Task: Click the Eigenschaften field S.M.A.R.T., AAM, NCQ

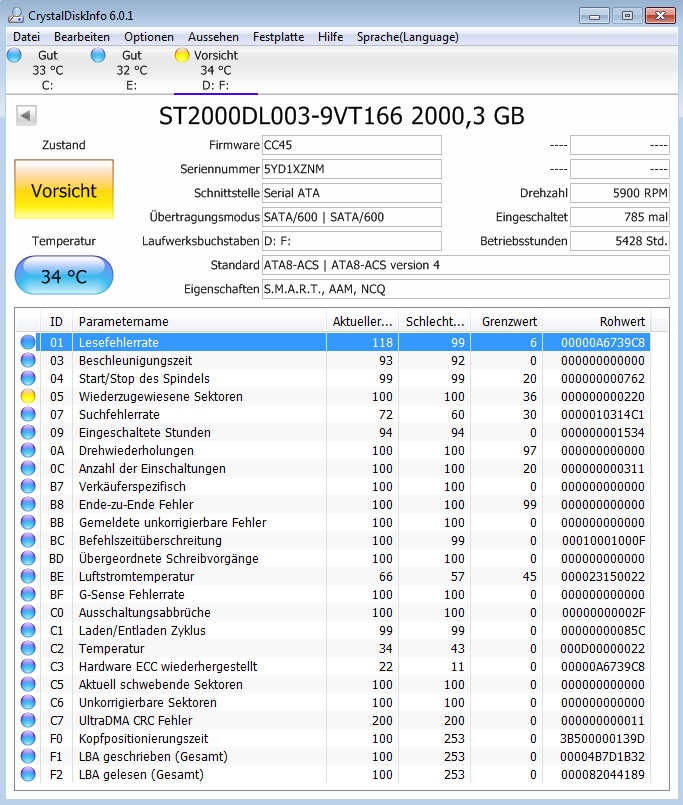Action: point(465,289)
